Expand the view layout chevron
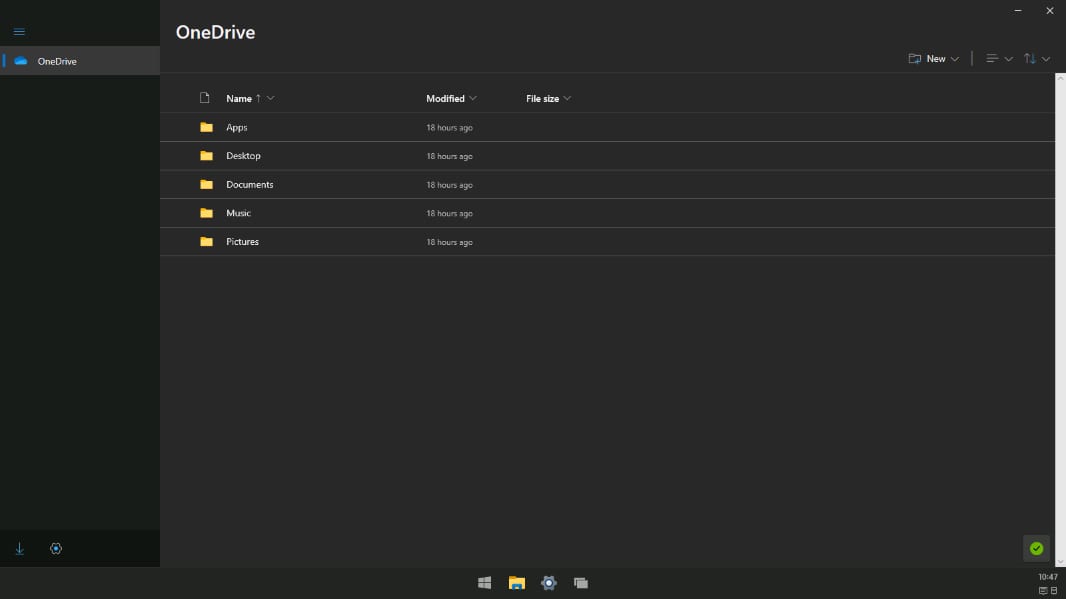Viewport: 1066px width, 599px height. (1008, 59)
